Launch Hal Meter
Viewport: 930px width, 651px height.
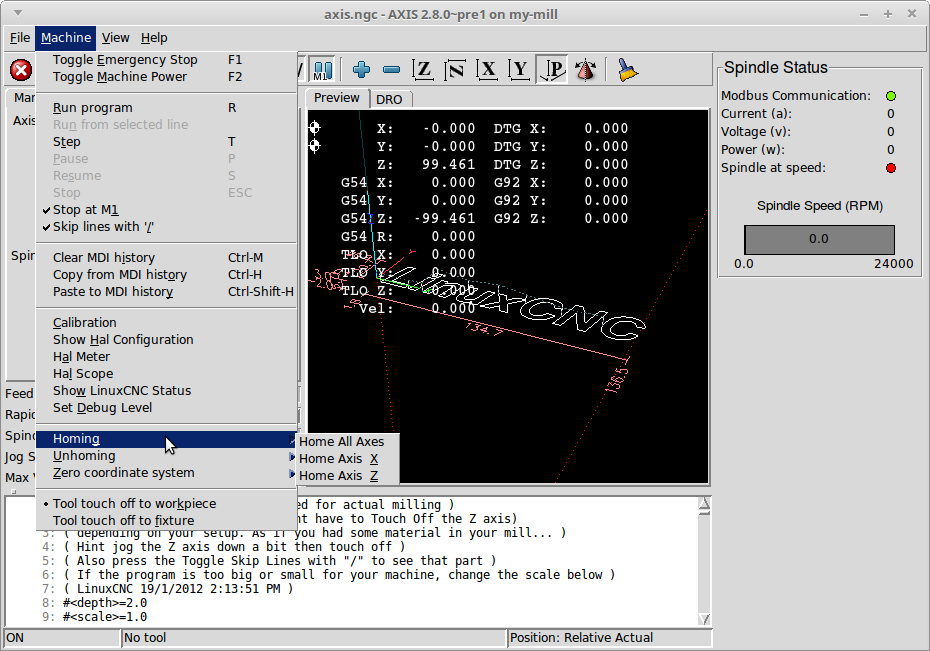(x=166, y=357)
